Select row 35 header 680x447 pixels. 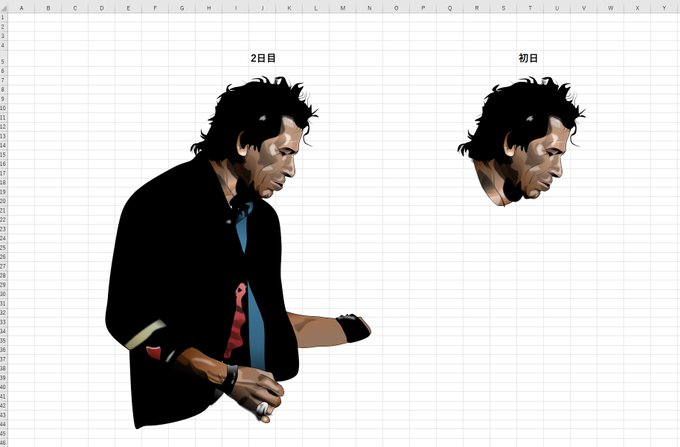(3, 340)
